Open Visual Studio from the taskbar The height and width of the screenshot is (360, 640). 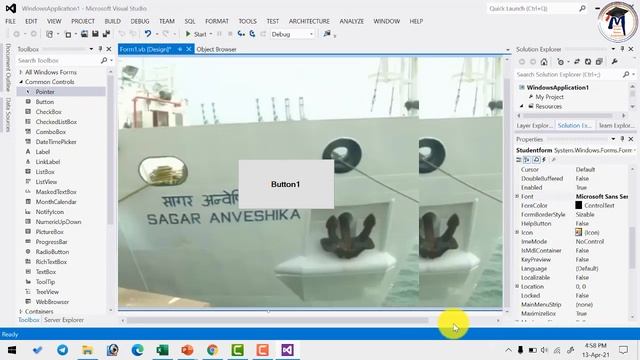287,350
